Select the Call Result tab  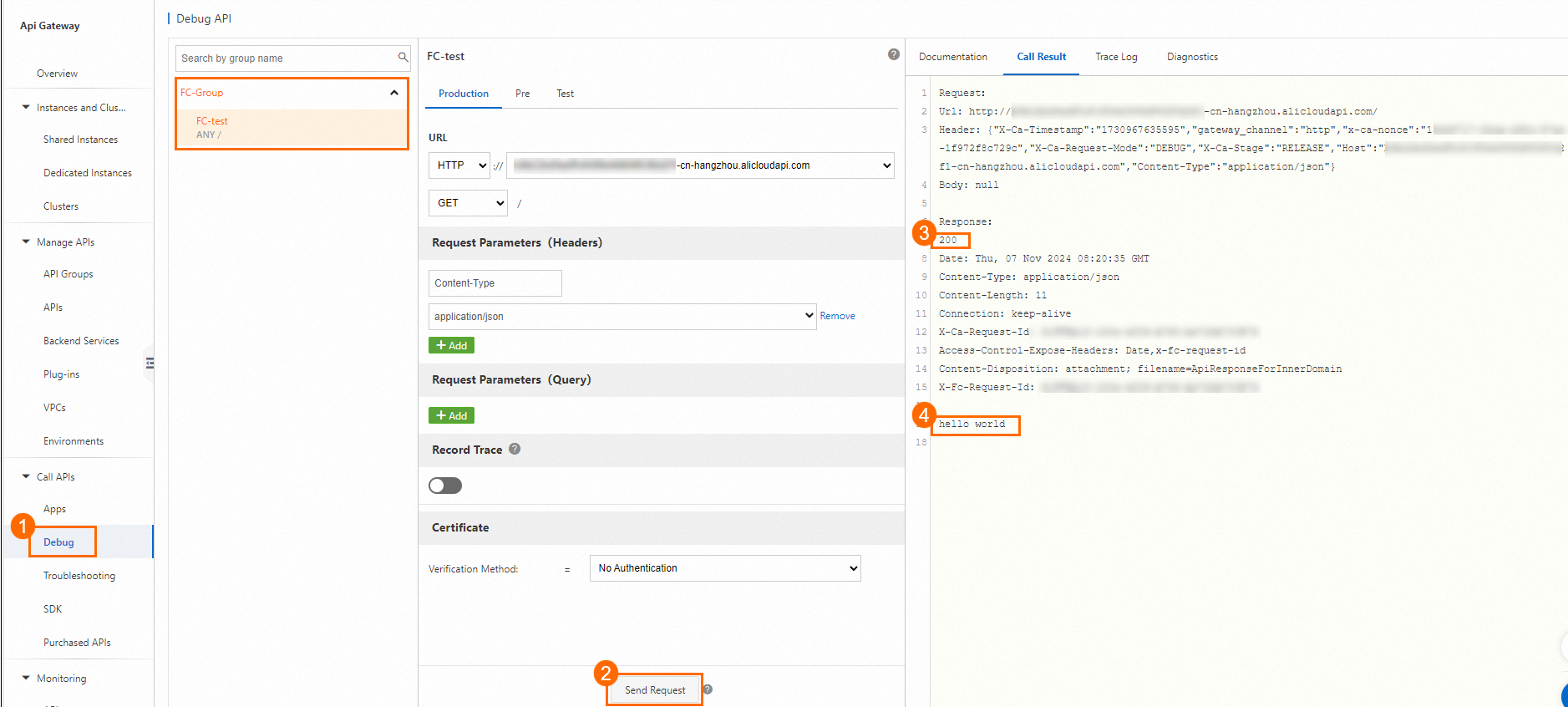click(x=1042, y=57)
